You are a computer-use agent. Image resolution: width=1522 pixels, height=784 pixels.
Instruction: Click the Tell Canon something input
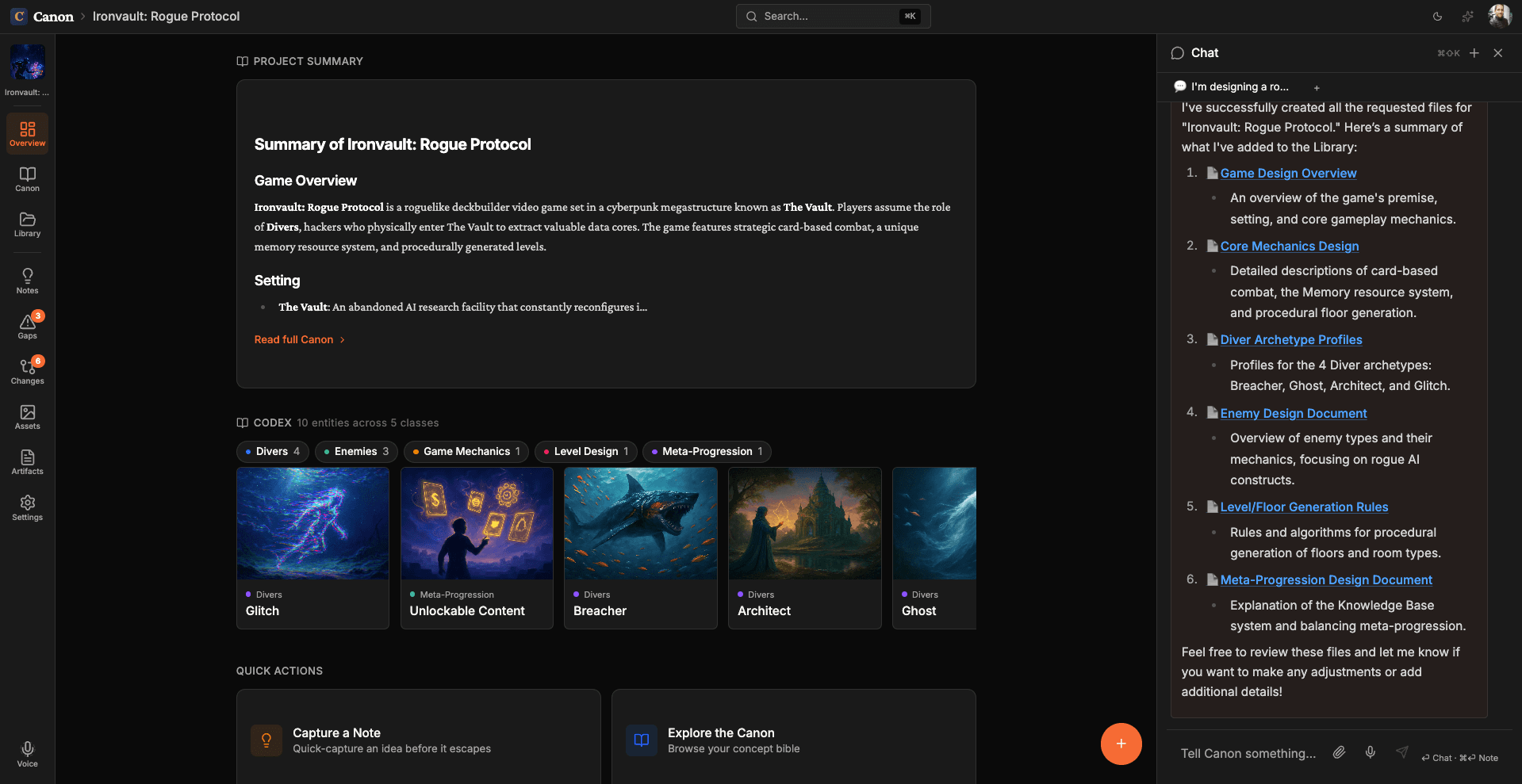(x=1248, y=753)
